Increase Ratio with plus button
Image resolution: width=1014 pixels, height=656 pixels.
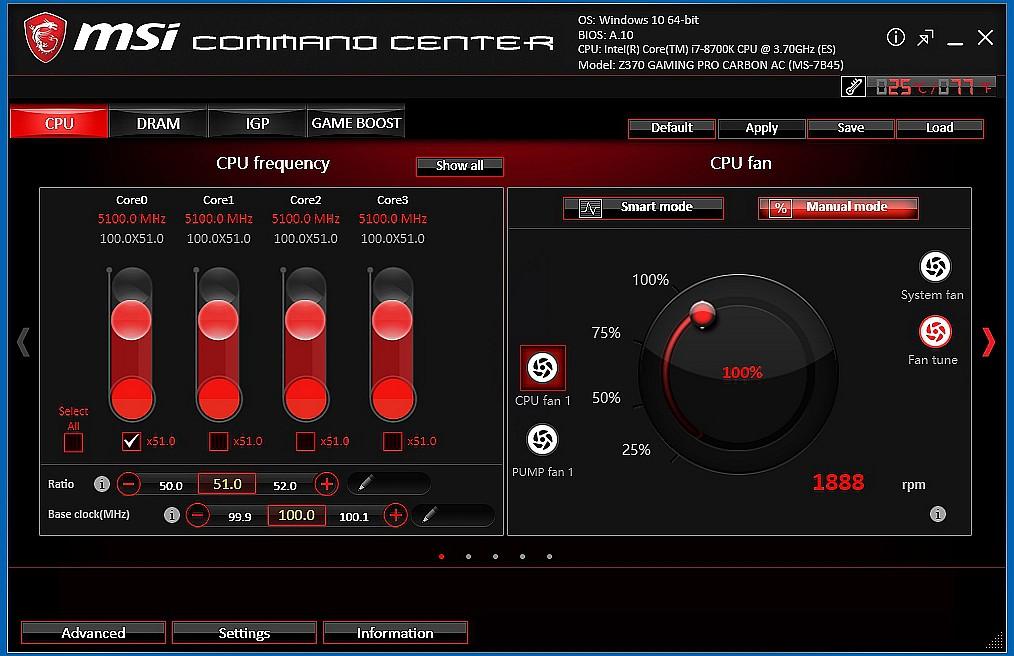click(x=327, y=483)
